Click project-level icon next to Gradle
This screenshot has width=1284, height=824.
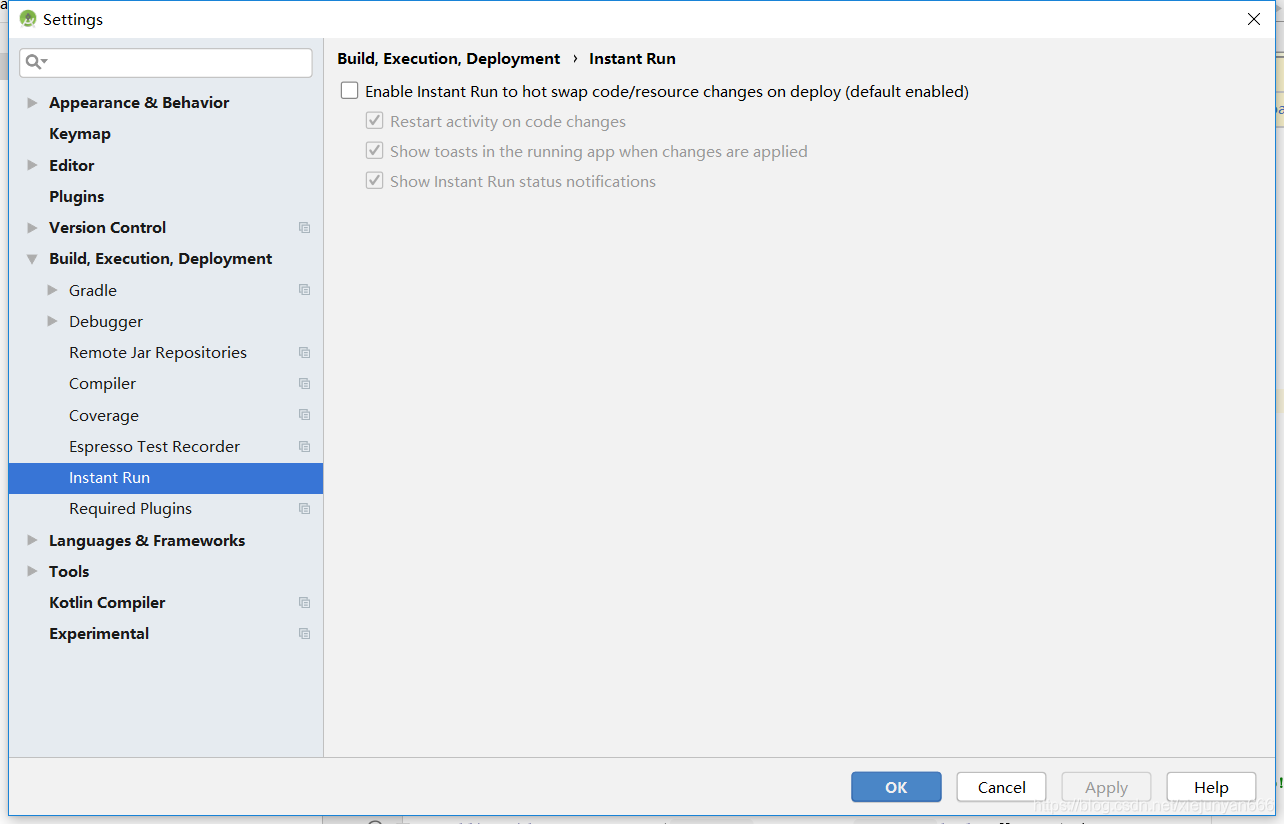(305, 290)
